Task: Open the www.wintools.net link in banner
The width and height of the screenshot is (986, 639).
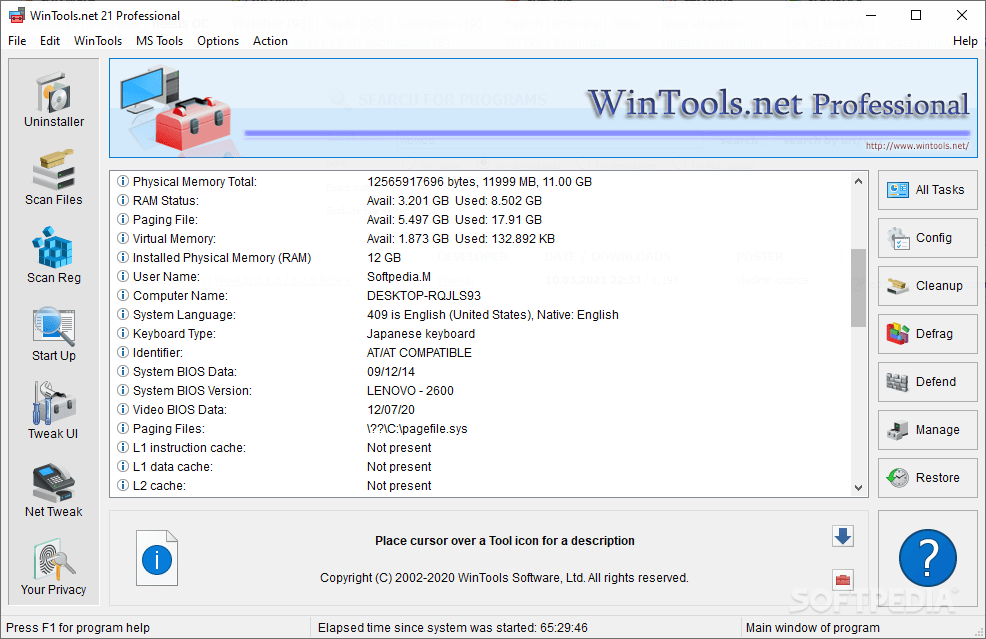Action: [x=917, y=146]
